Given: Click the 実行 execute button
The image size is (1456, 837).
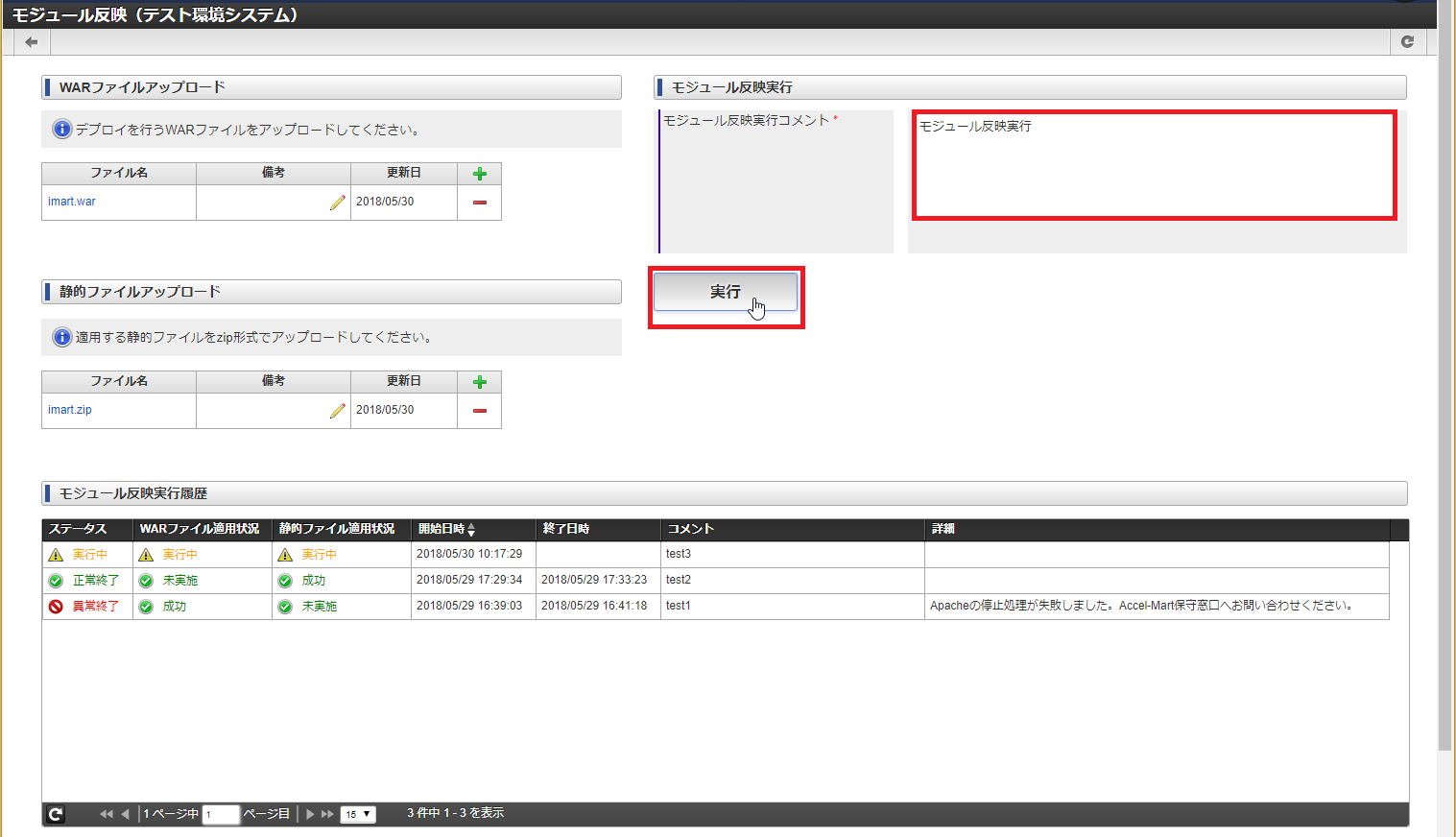Looking at the screenshot, I should 726,292.
